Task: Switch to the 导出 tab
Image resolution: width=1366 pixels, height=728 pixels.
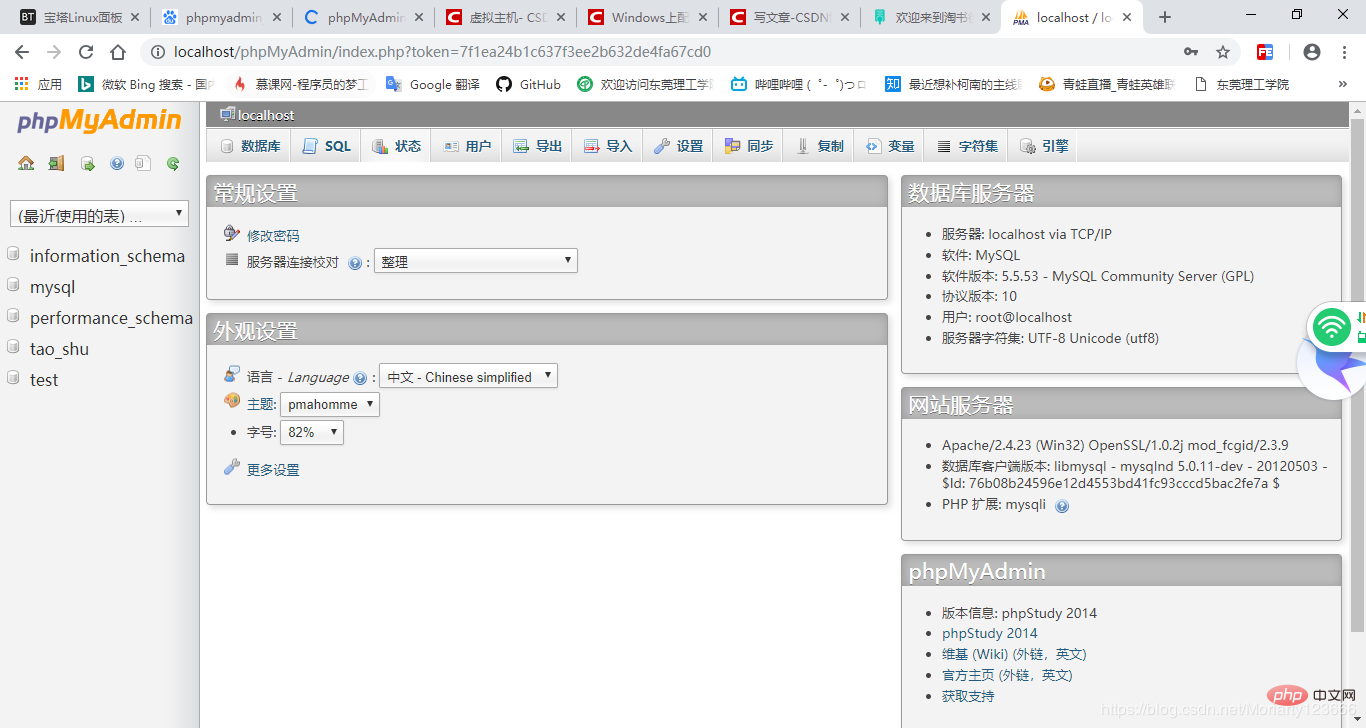Action: (x=538, y=146)
